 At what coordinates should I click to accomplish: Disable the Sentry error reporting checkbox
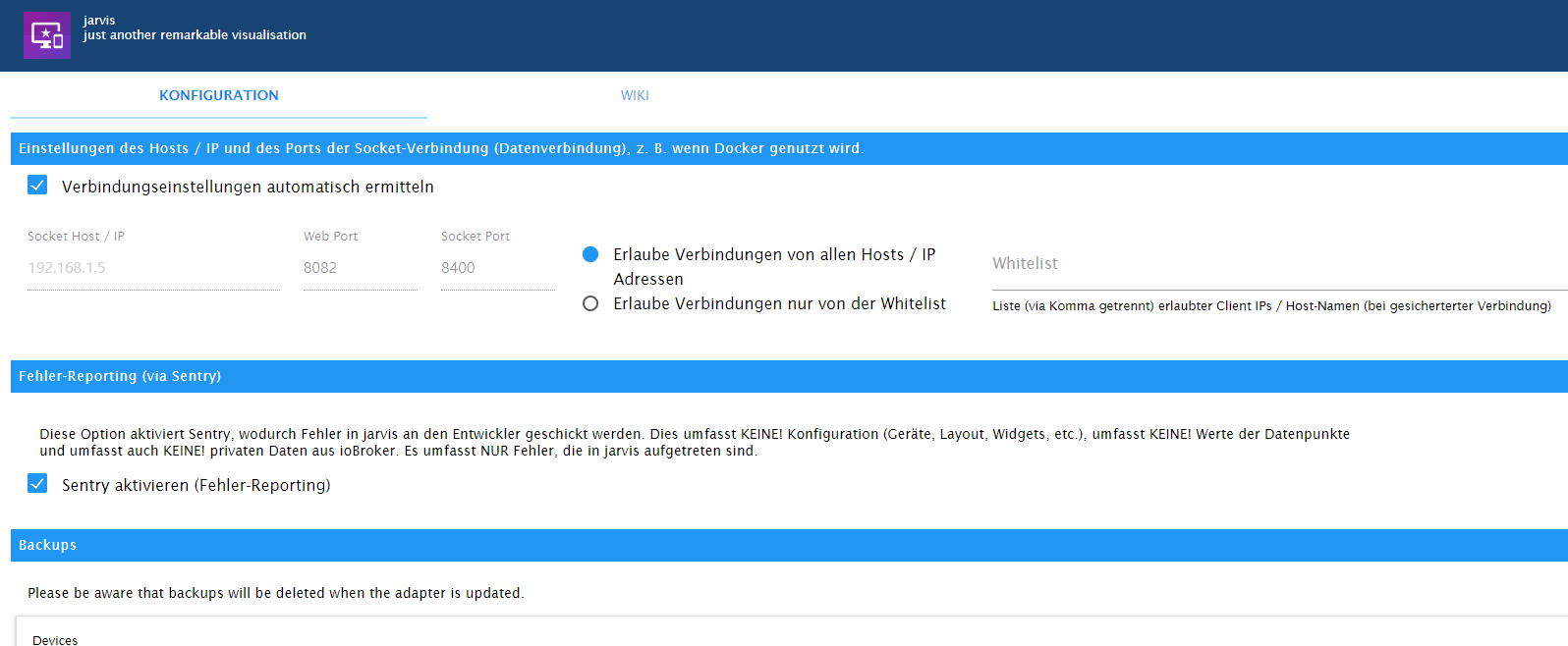pyautogui.click(x=37, y=484)
